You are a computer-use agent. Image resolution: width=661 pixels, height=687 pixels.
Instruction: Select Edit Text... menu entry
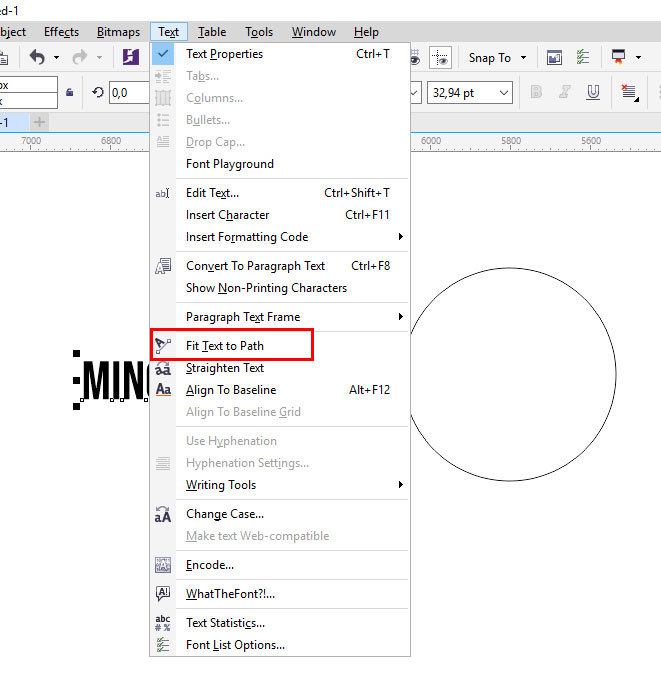click(x=280, y=193)
